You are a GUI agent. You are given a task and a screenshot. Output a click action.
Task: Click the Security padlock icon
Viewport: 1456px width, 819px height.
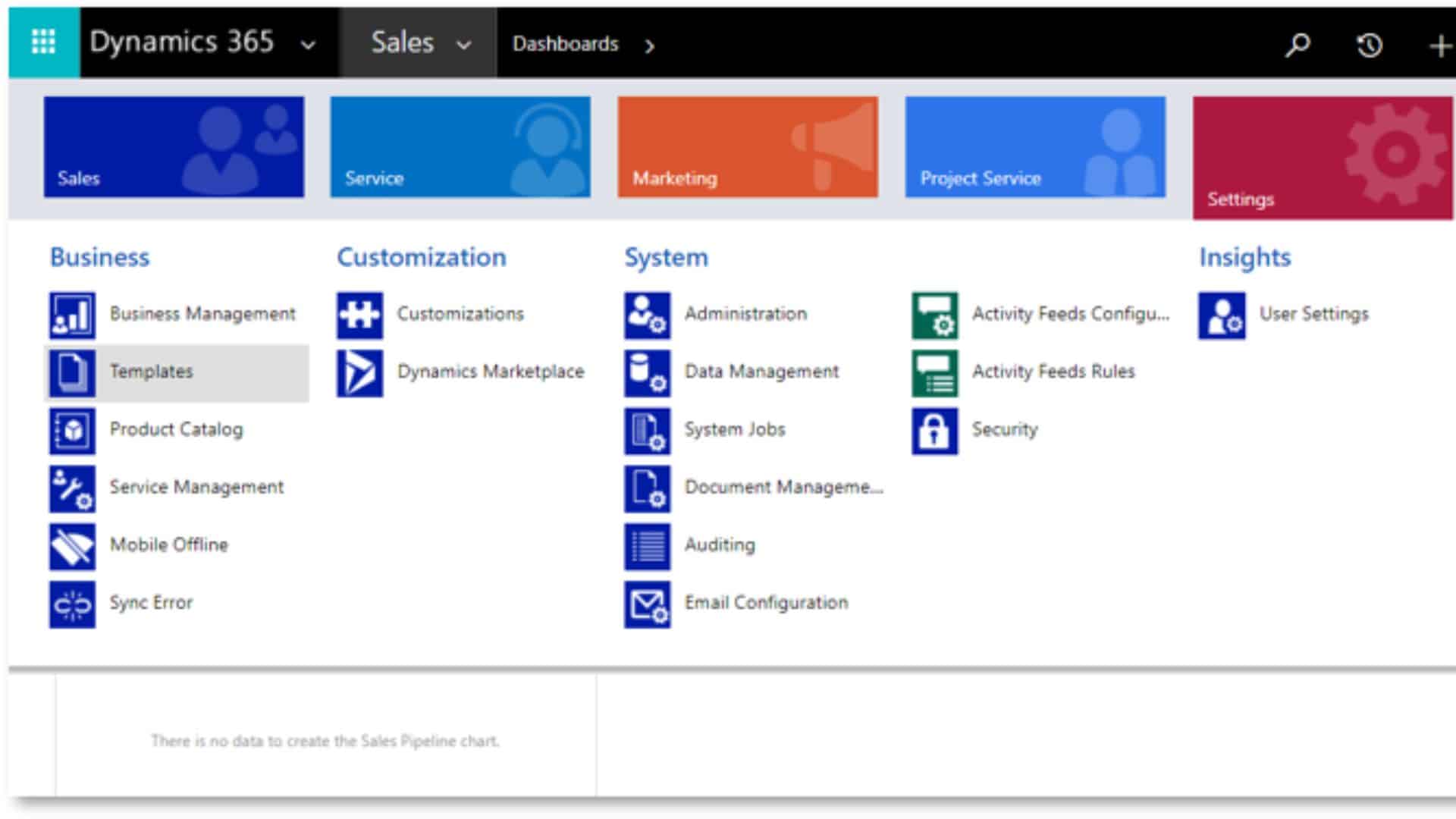(x=934, y=430)
